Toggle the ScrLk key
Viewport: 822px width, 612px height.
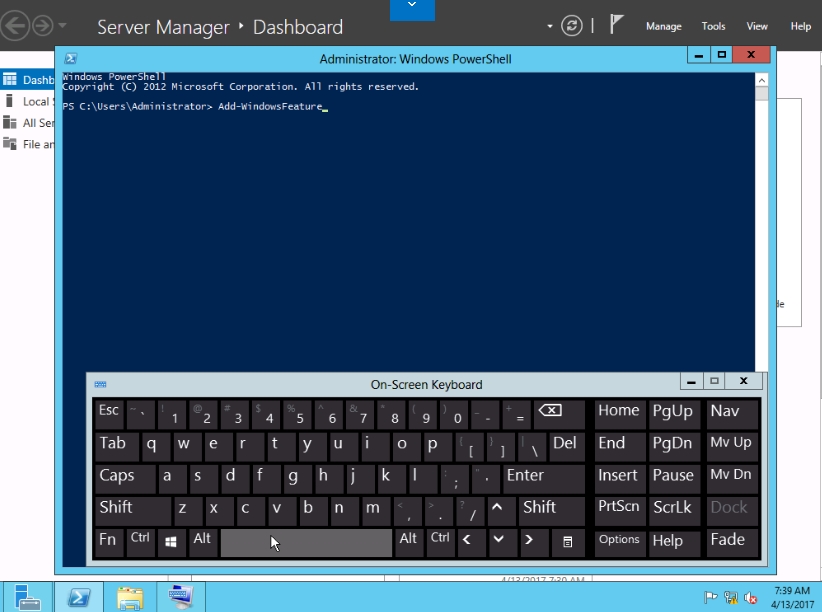point(674,510)
